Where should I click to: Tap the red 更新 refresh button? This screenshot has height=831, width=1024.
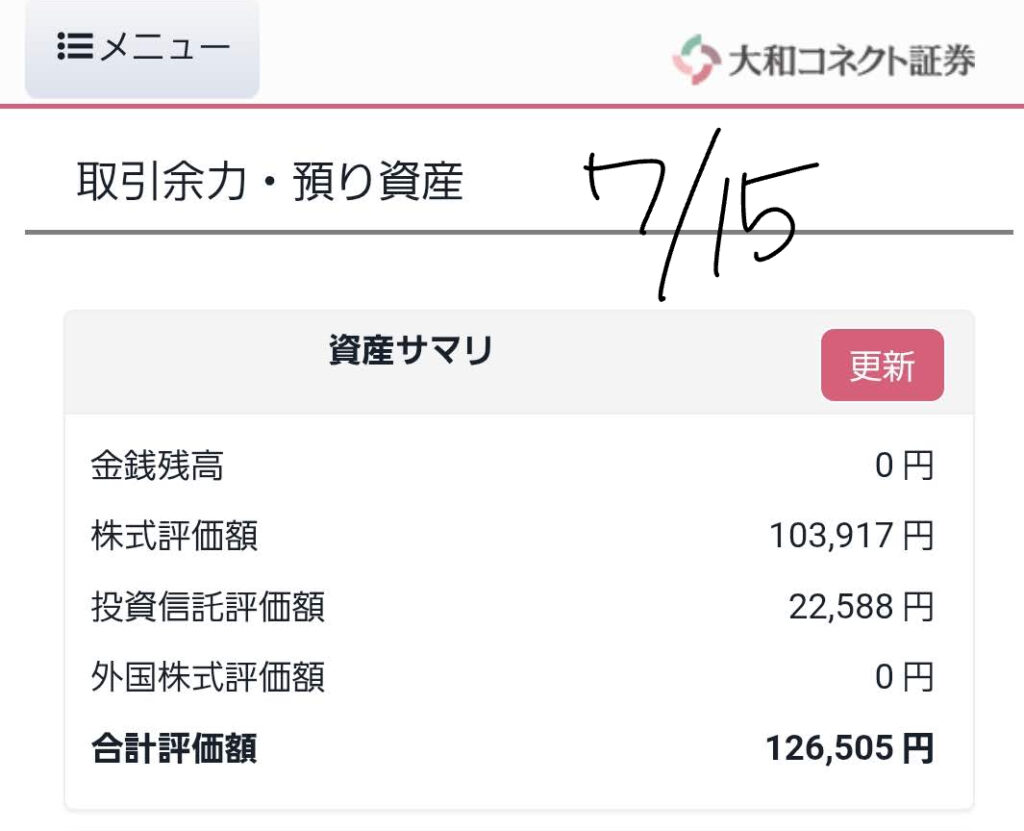(x=882, y=365)
